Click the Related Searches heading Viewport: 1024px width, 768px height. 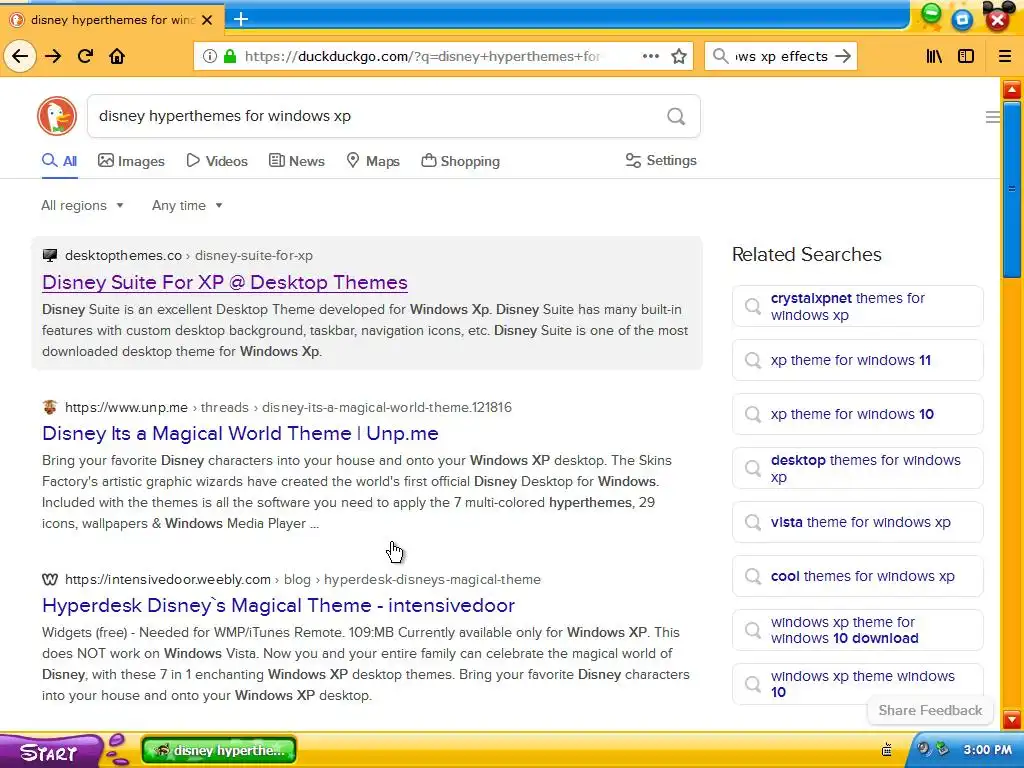[807, 254]
